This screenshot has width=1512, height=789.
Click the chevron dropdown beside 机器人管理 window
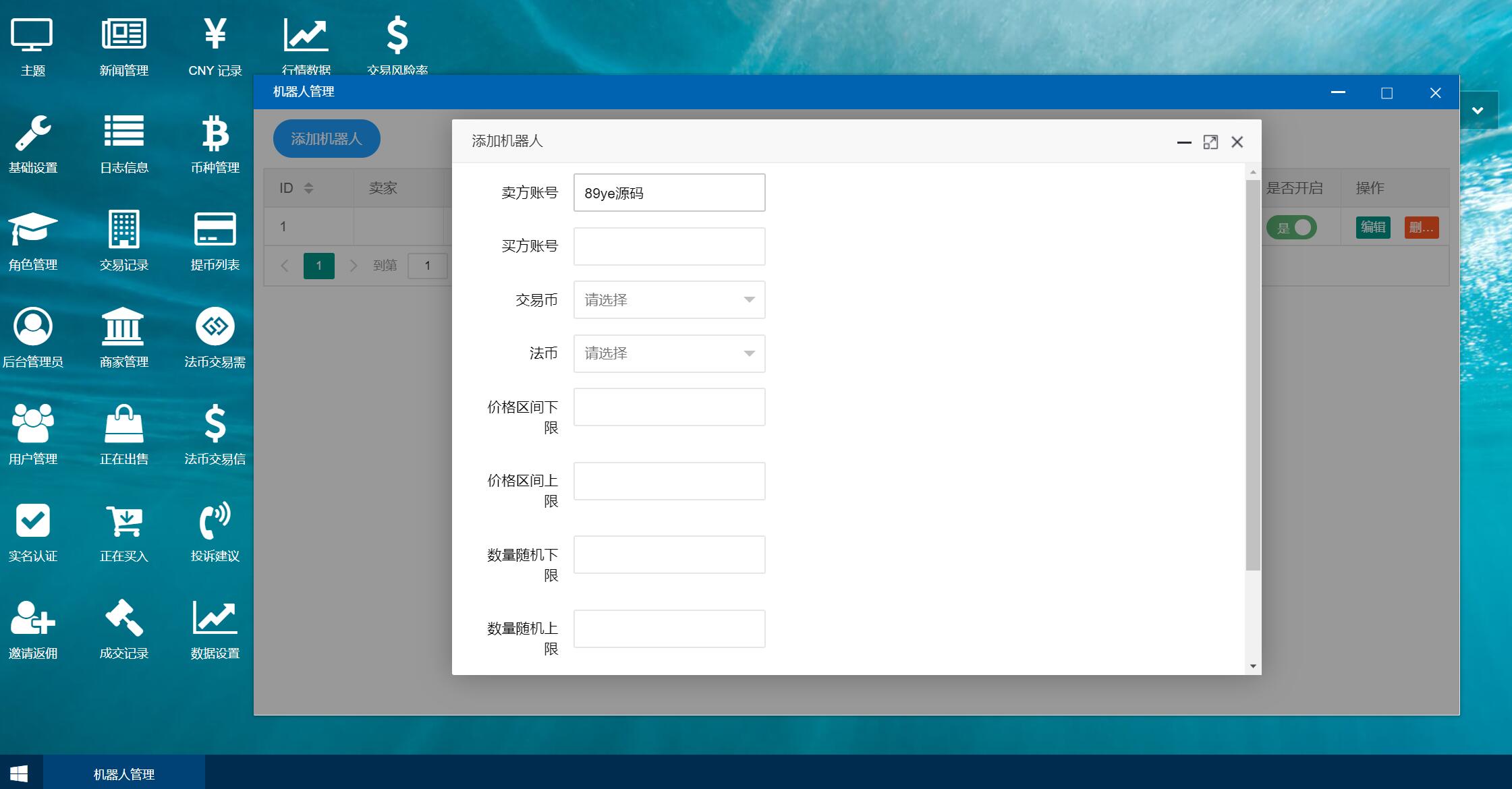(1478, 111)
